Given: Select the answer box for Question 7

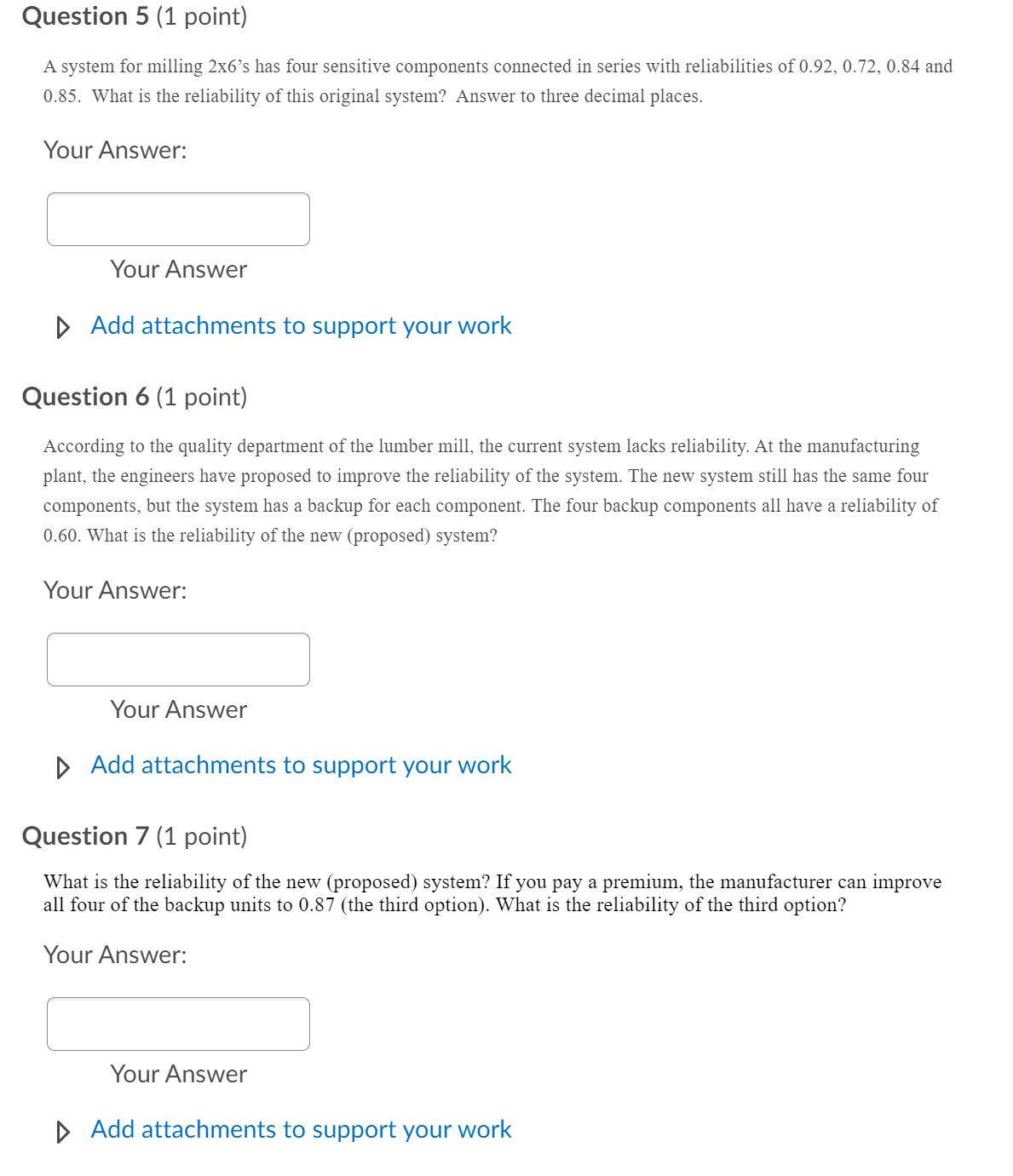Looking at the screenshot, I should (179, 1024).
